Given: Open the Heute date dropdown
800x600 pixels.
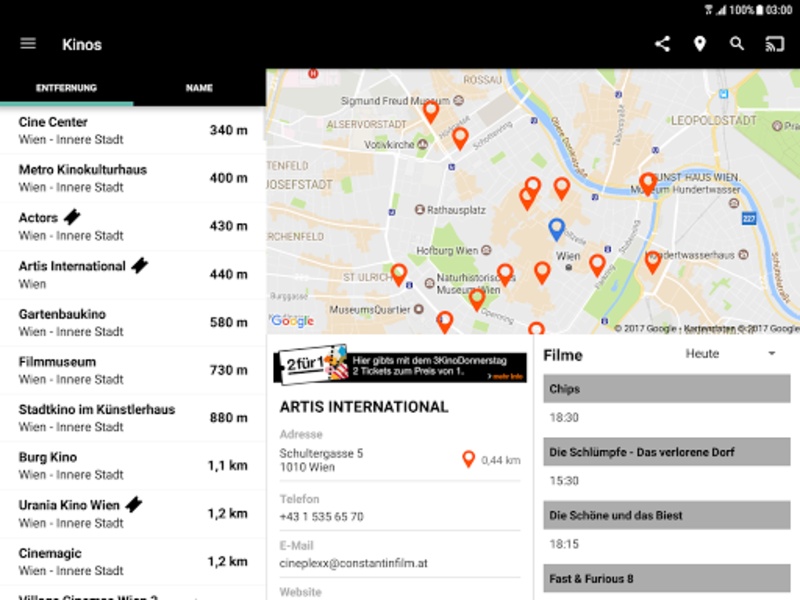Looking at the screenshot, I should point(730,354).
